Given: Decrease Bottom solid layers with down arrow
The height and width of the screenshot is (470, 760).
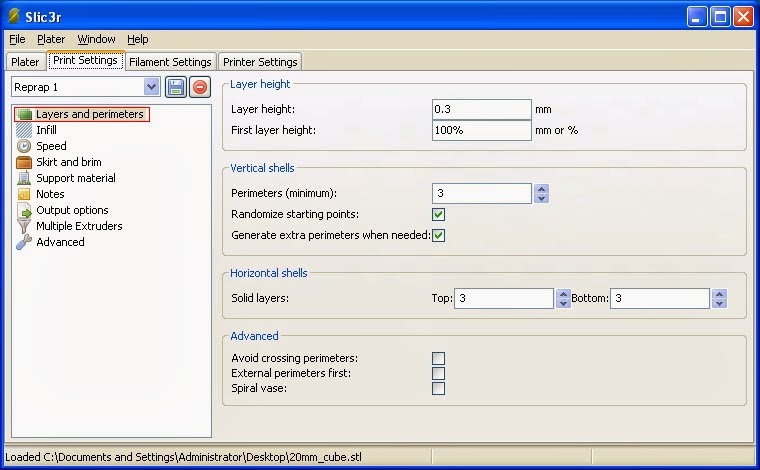Looking at the screenshot, I should [720, 304].
